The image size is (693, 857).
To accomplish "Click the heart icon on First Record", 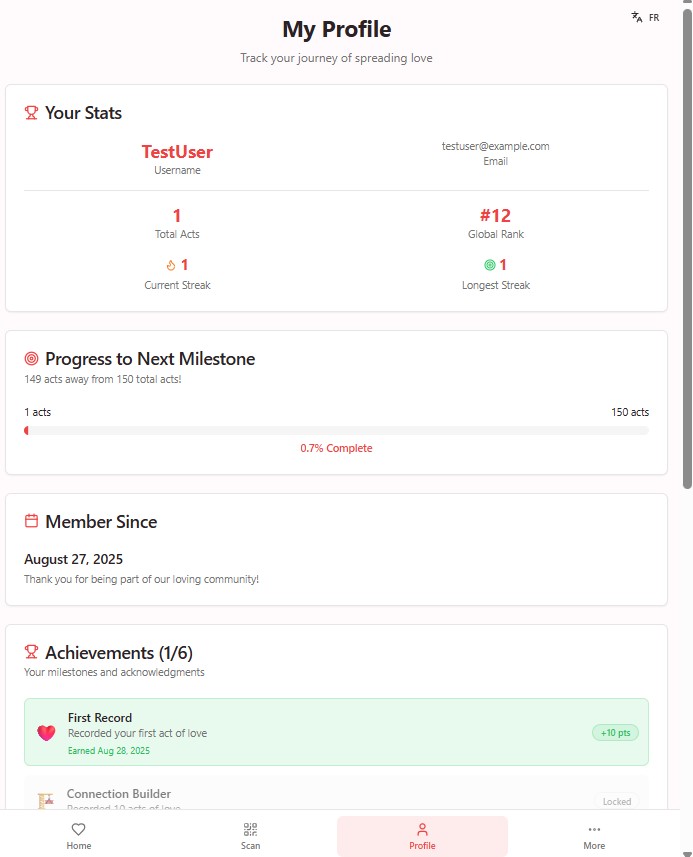I will [46, 732].
